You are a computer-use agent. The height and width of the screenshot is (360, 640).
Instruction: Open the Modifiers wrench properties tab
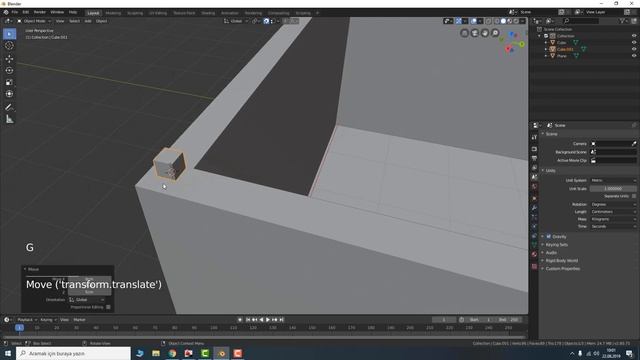coord(534,208)
